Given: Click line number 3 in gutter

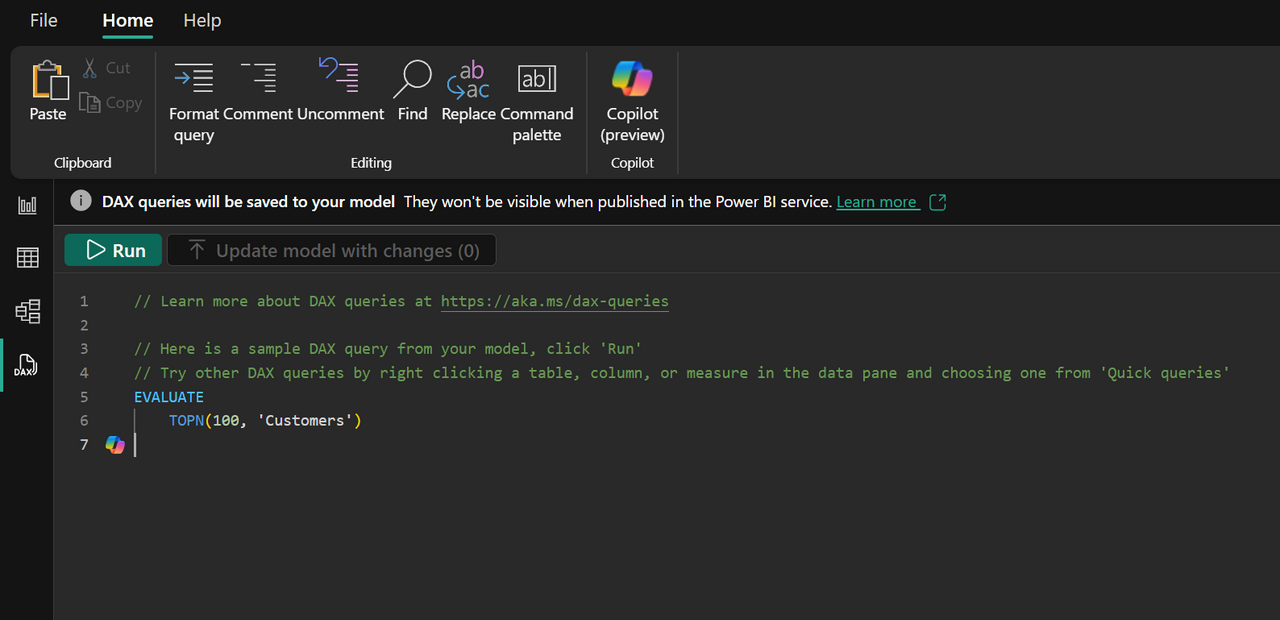Looking at the screenshot, I should (84, 349).
